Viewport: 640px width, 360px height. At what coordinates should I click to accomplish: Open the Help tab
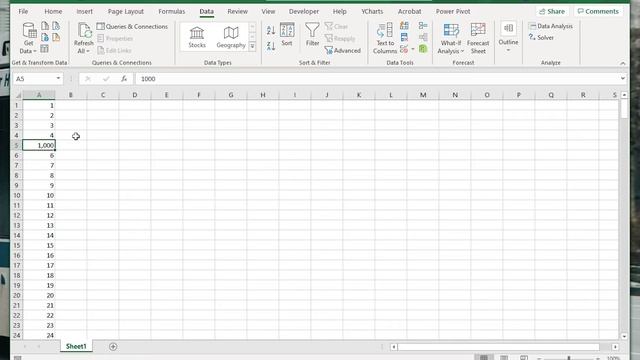pos(339,11)
